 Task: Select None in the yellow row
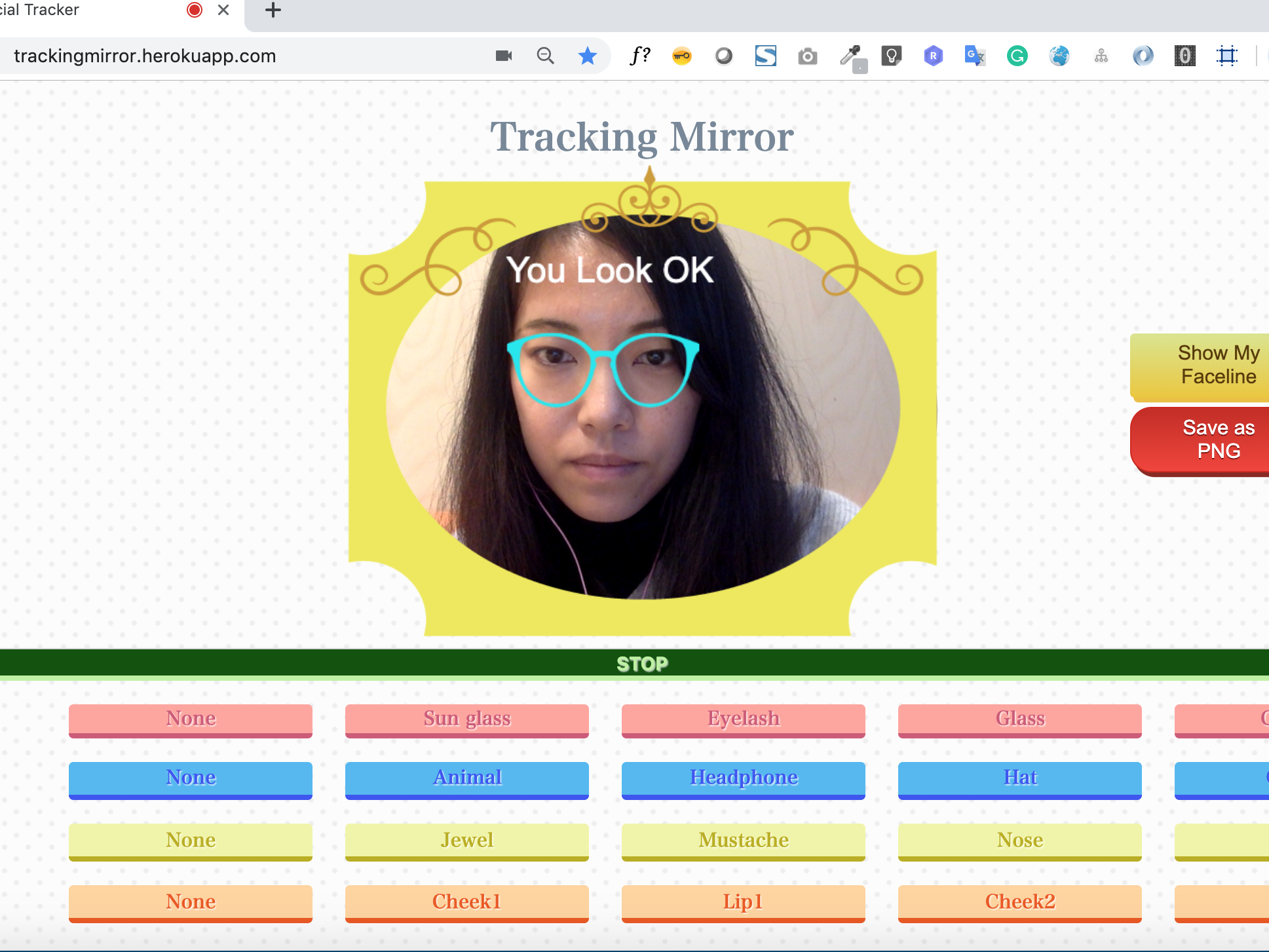(191, 841)
